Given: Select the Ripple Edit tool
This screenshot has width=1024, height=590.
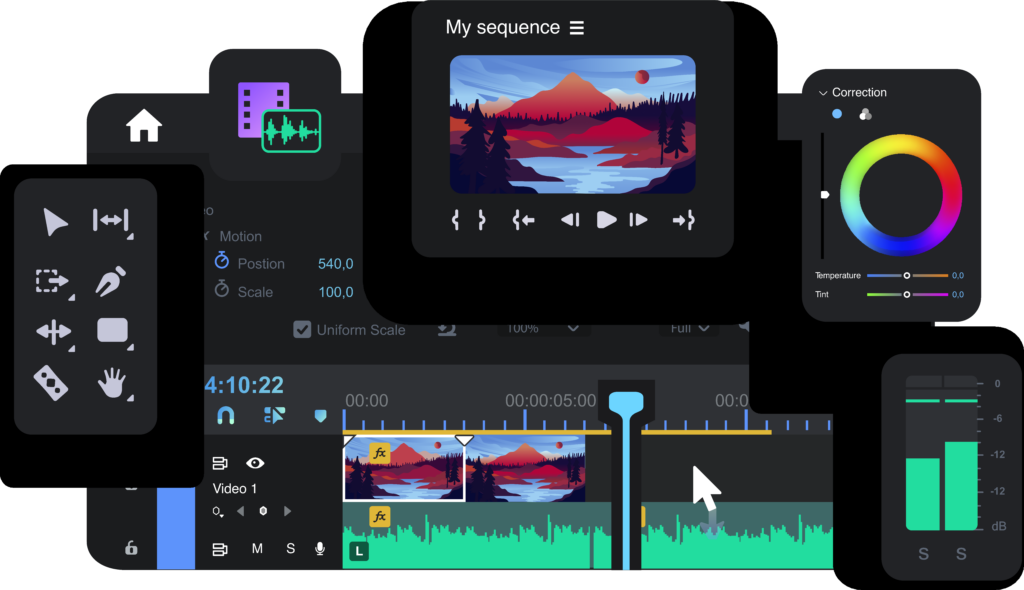Looking at the screenshot, I should (110, 221).
